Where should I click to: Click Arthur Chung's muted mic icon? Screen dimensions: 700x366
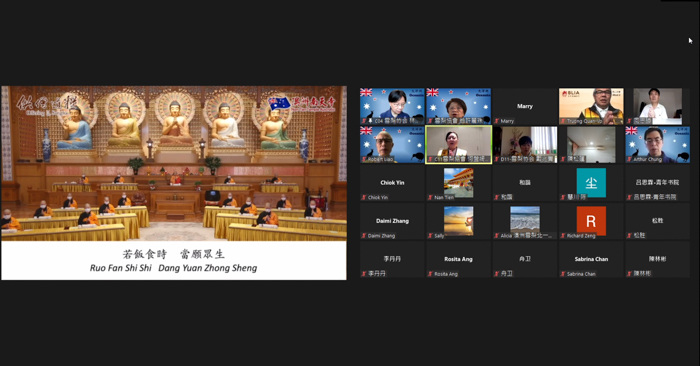(629, 159)
